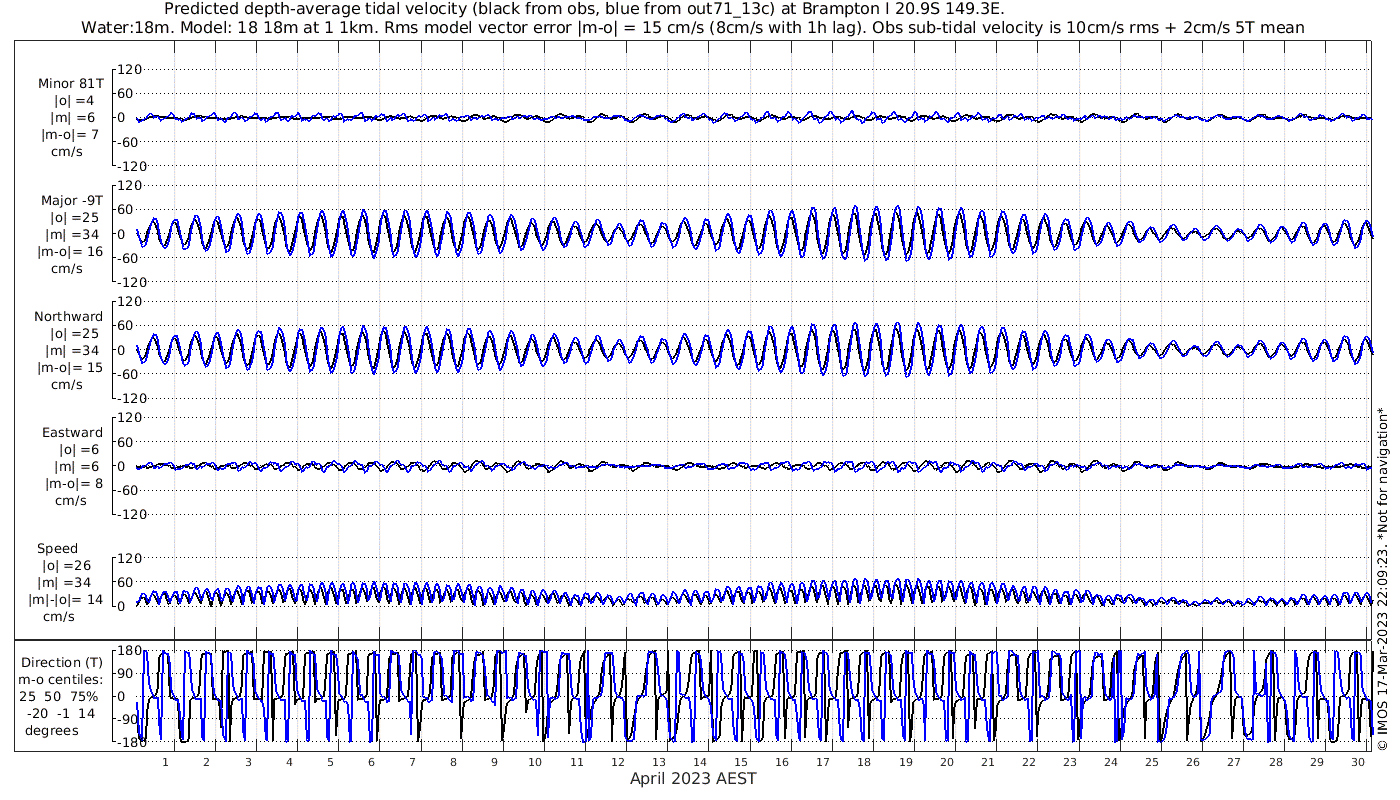Click day 22 on the date axis
The image size is (1400, 800).
click(1029, 761)
